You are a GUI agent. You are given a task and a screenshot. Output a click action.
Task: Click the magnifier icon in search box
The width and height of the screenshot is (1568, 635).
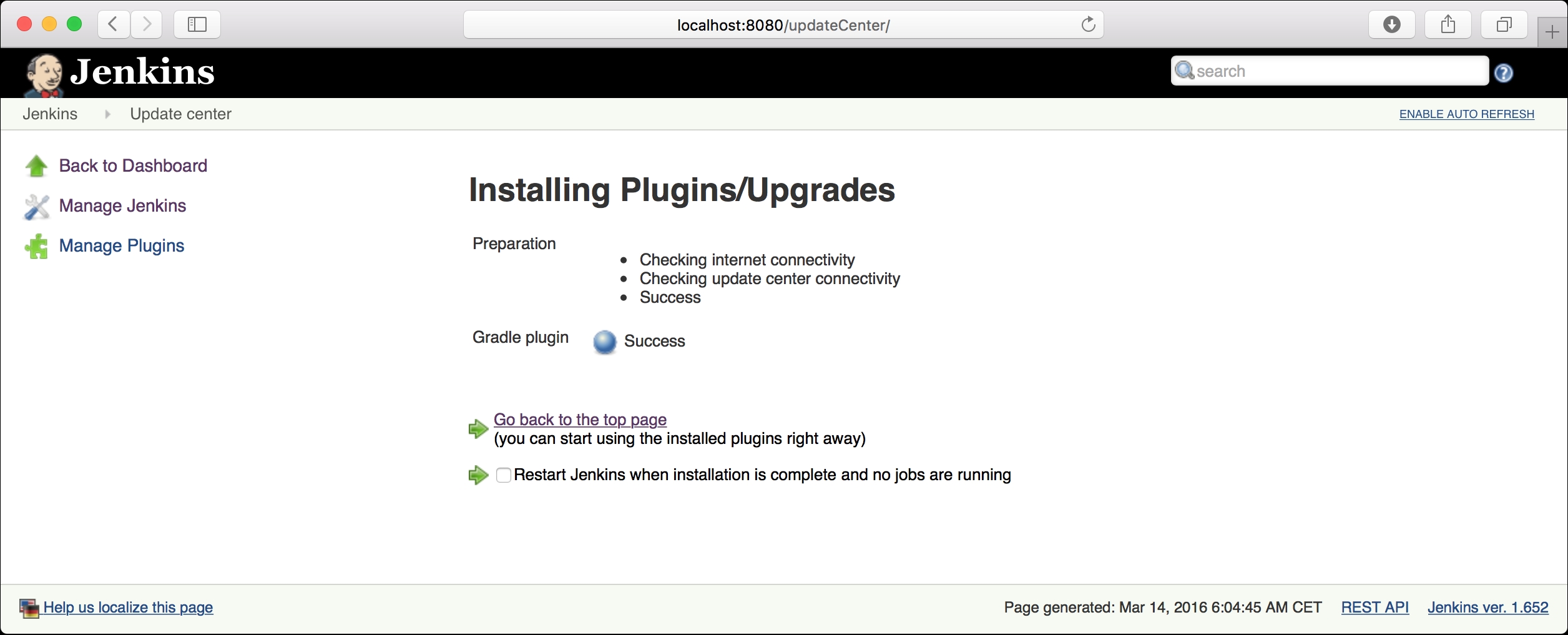(x=1184, y=71)
